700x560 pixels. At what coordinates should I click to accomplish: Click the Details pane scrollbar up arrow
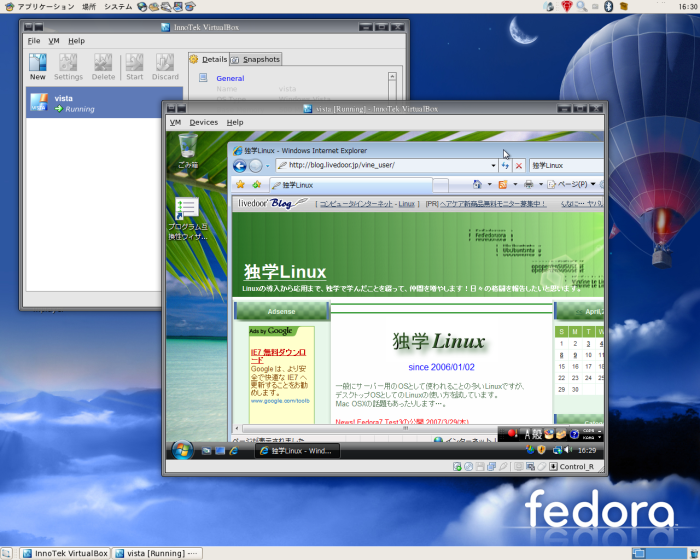[x=392, y=76]
